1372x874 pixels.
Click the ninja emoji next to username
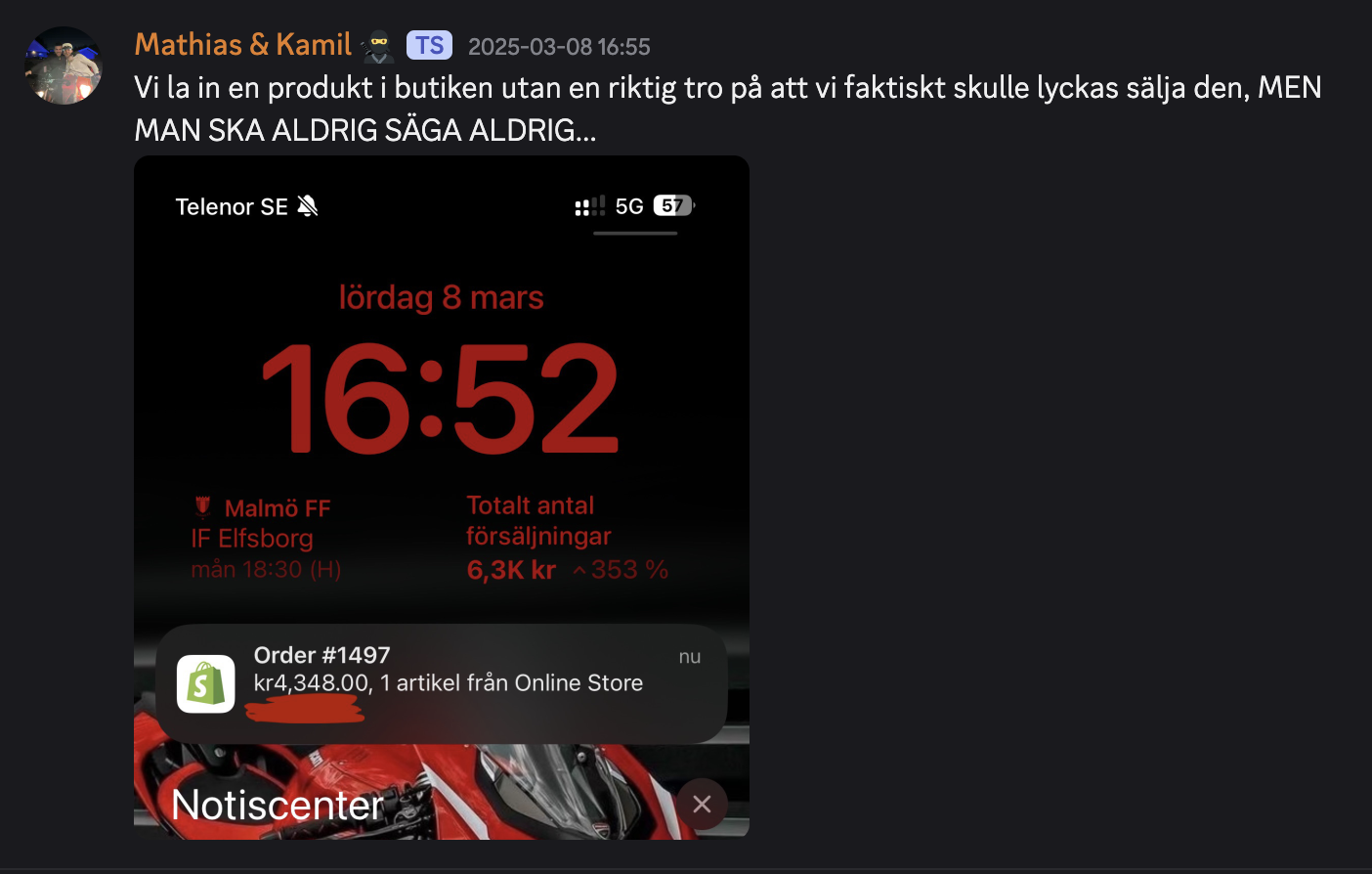pos(377,46)
